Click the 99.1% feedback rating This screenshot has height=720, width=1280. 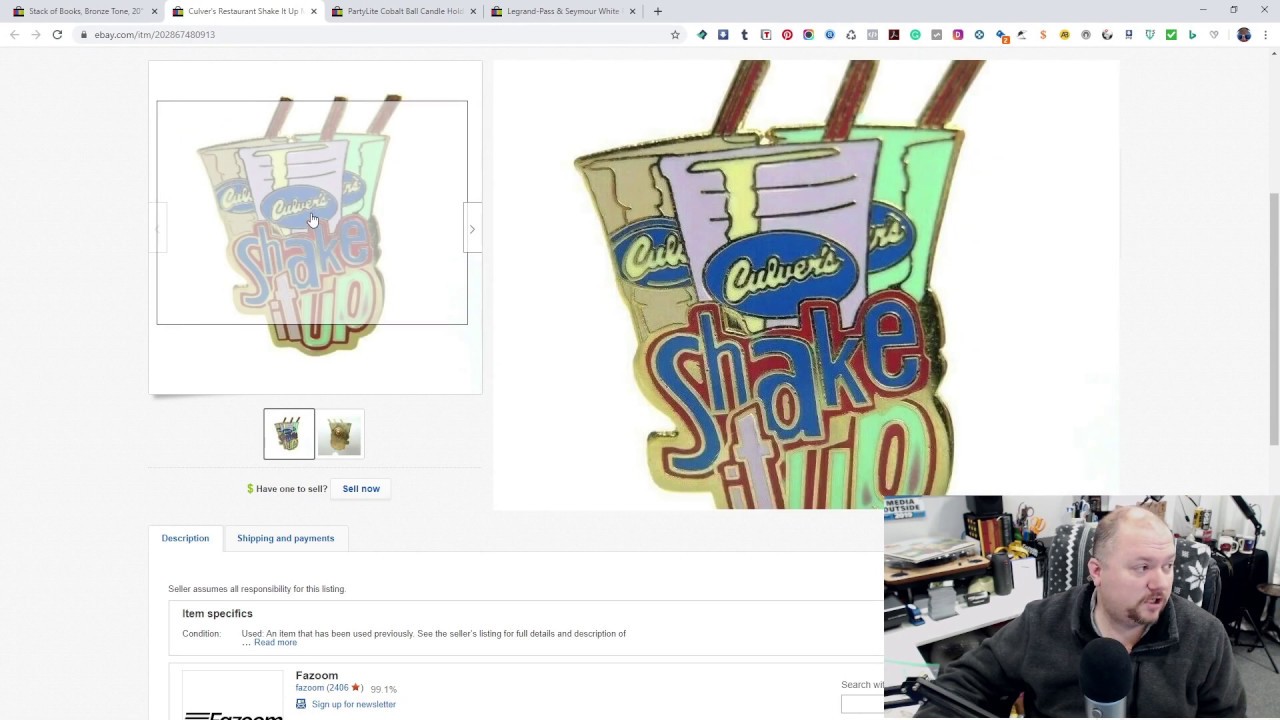click(x=383, y=689)
